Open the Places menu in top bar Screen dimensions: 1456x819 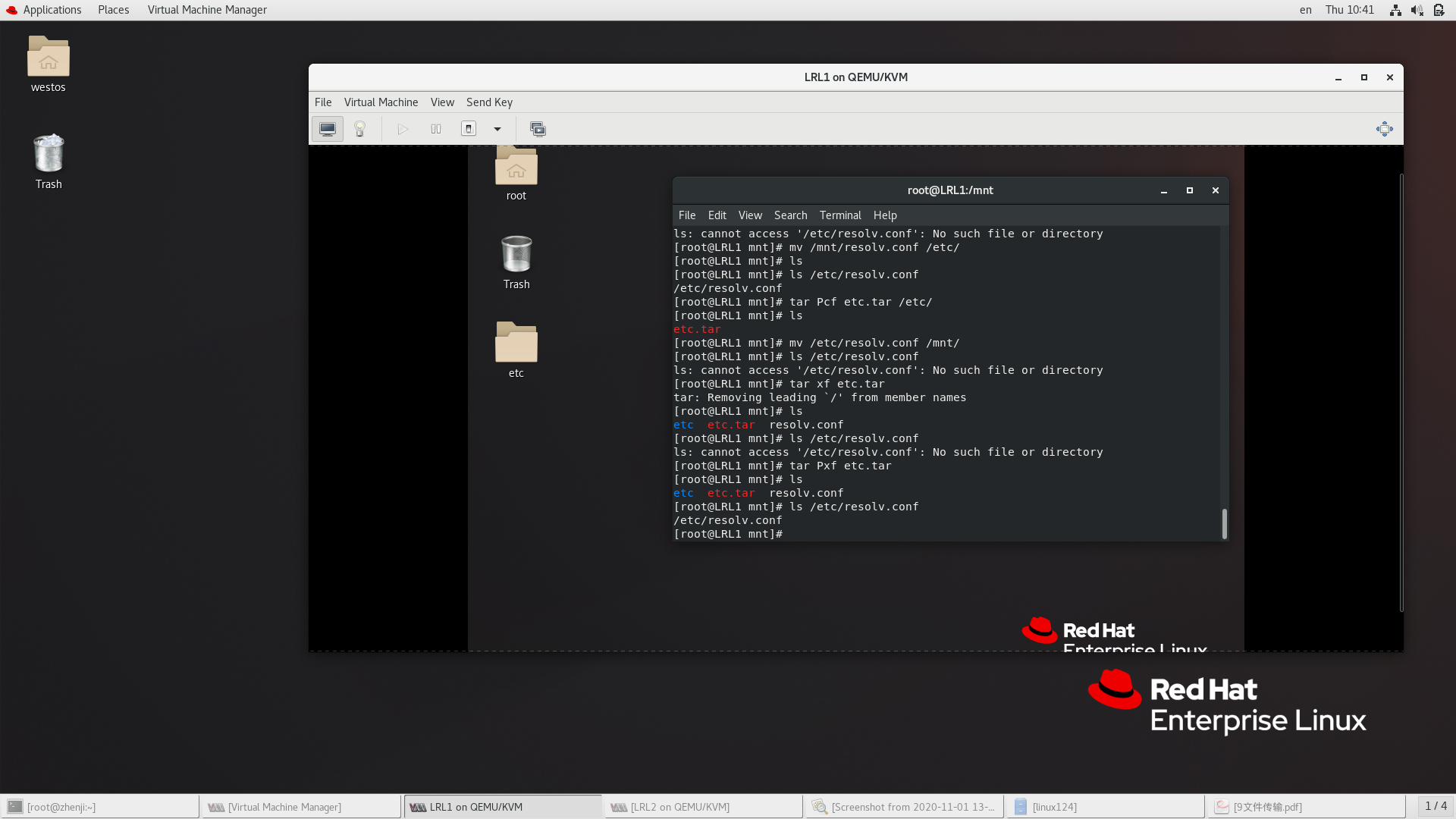[113, 10]
